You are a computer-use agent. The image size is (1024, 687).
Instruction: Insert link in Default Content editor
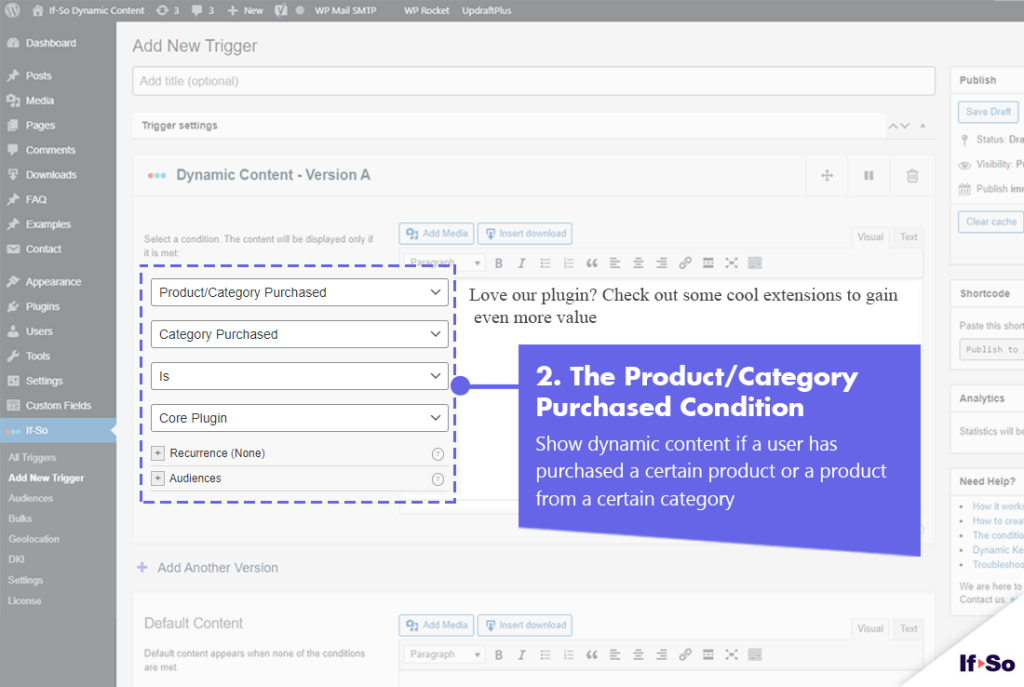tap(684, 654)
